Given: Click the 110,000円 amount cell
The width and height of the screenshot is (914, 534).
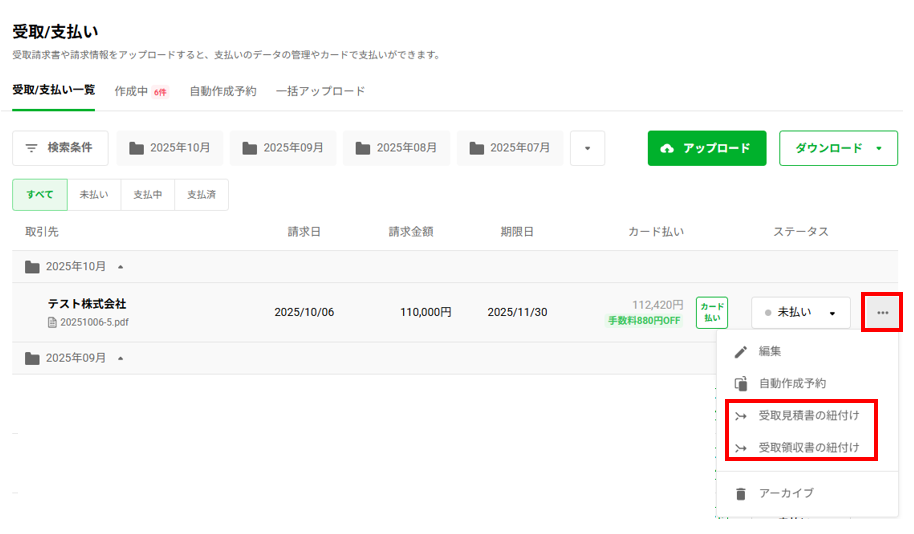Looking at the screenshot, I should 426,312.
